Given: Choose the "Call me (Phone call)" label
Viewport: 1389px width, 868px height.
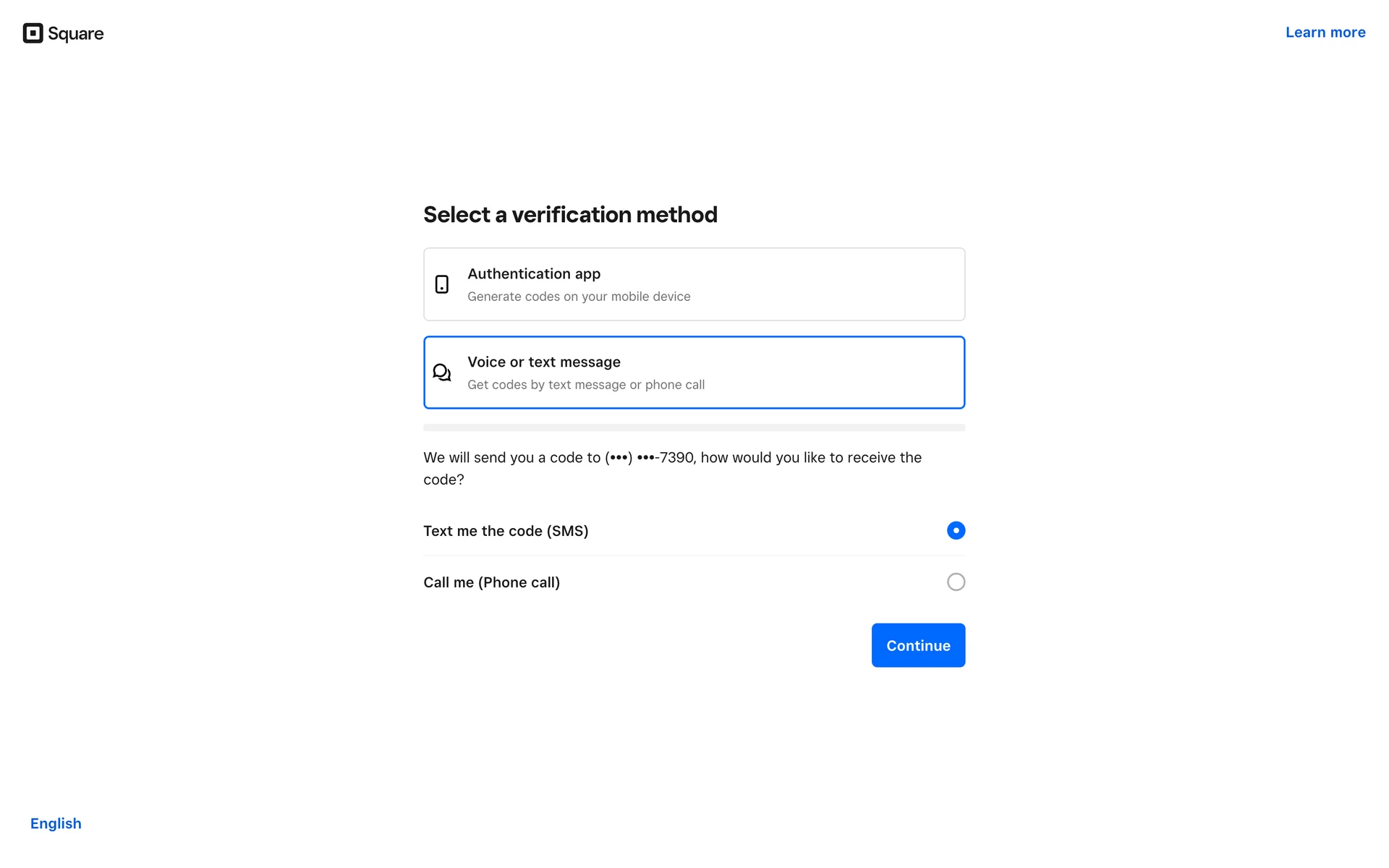Looking at the screenshot, I should pos(491,582).
